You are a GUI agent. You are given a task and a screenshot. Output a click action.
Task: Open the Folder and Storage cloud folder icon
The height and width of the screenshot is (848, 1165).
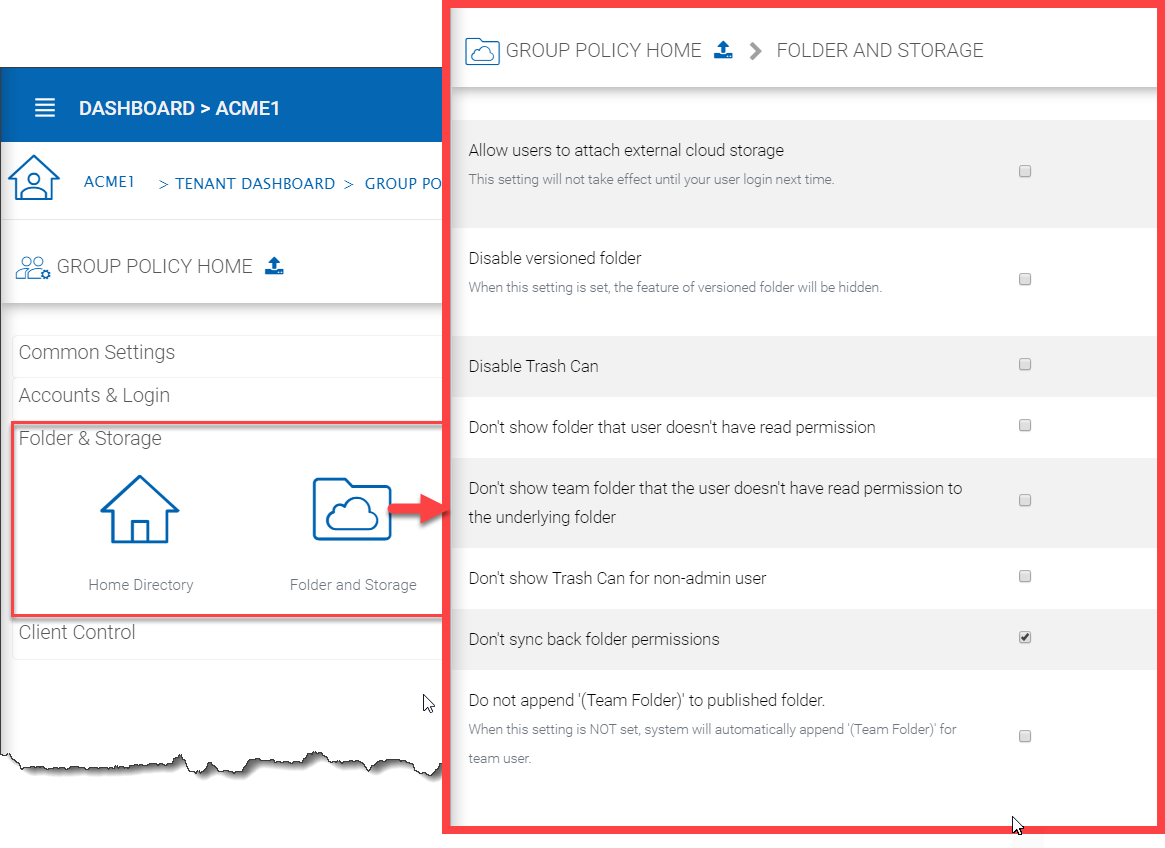(x=352, y=509)
